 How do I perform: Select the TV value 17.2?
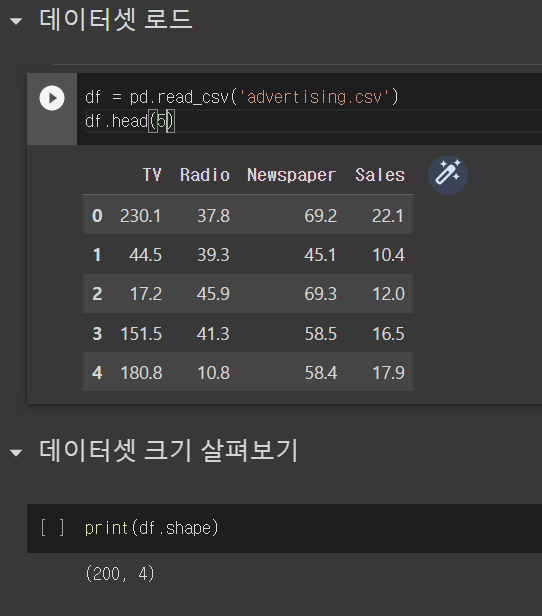click(146, 293)
